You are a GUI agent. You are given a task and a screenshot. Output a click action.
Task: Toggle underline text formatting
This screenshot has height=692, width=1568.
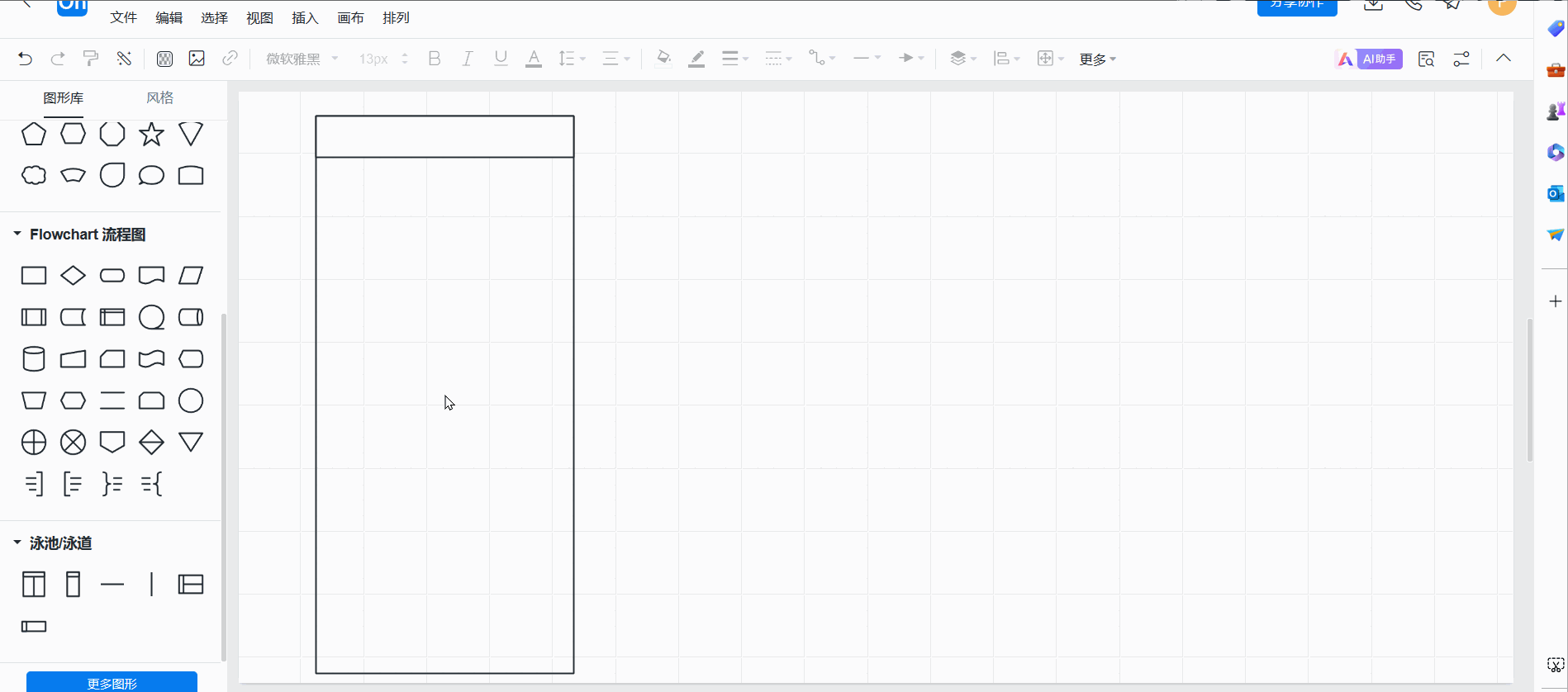(x=501, y=59)
